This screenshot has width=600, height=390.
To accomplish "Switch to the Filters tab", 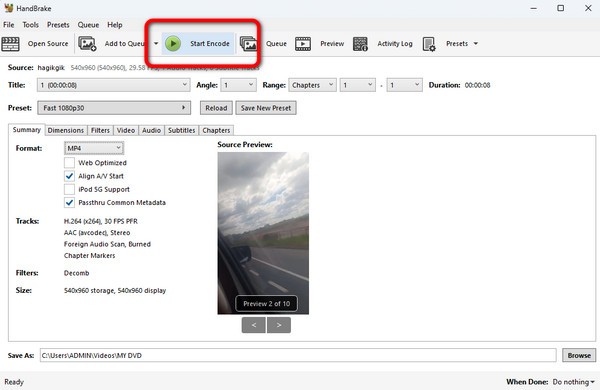I will 100,131.
